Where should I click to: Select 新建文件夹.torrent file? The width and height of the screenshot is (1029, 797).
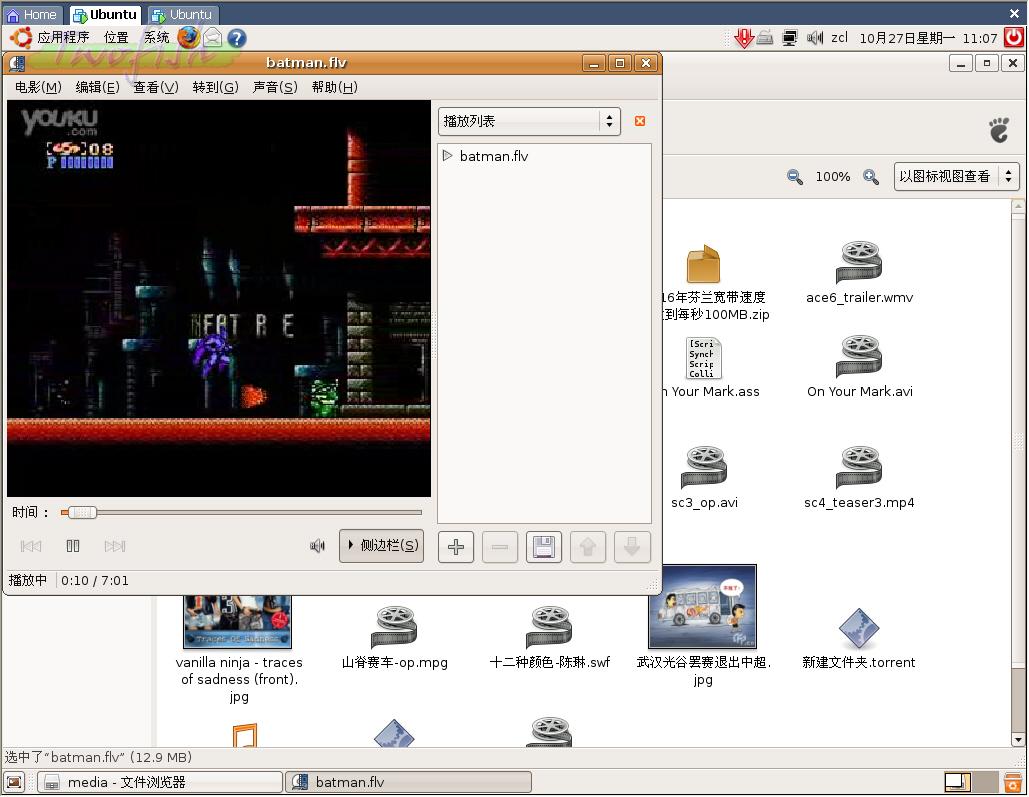859,628
